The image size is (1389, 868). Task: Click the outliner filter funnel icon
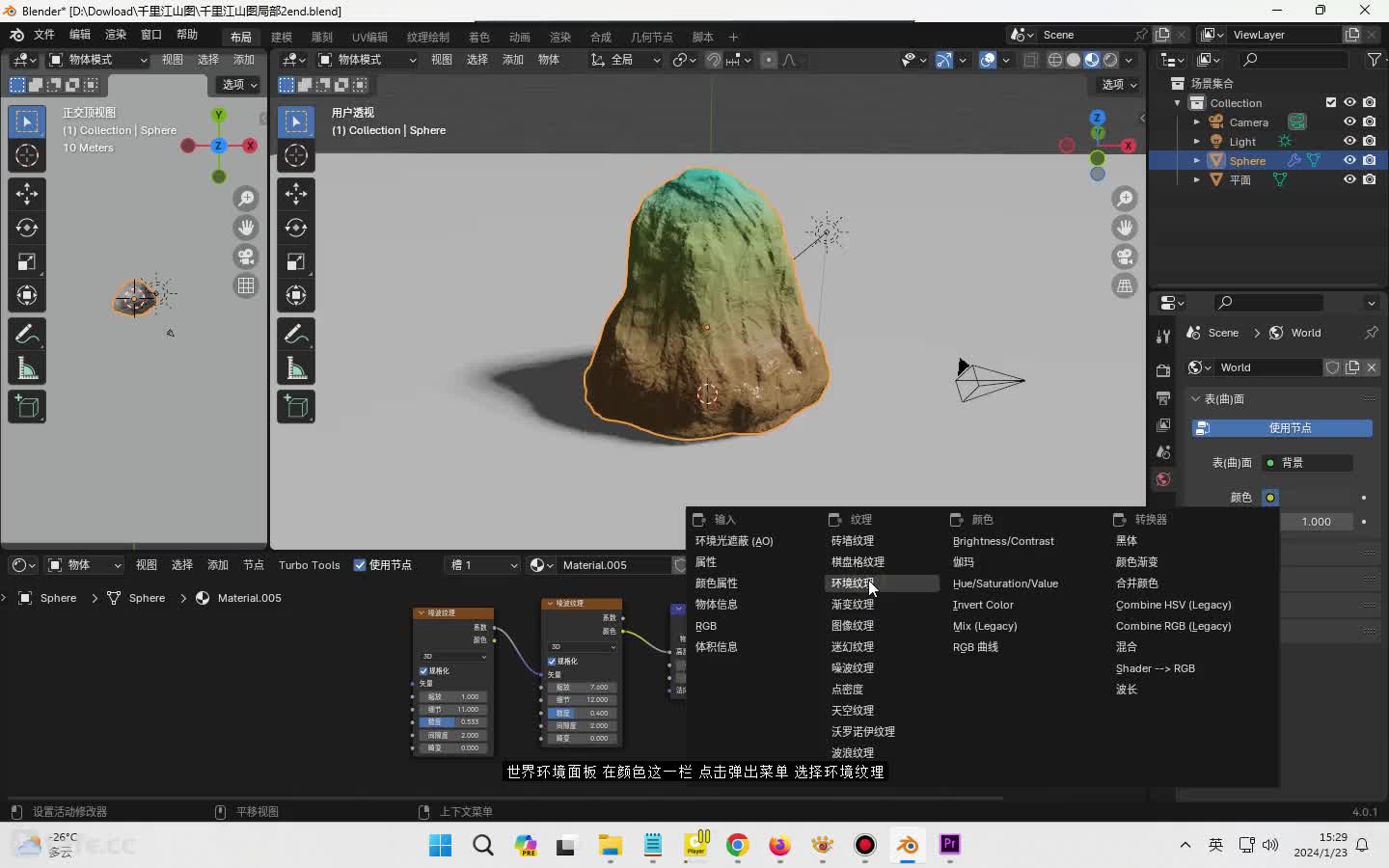(x=1374, y=60)
